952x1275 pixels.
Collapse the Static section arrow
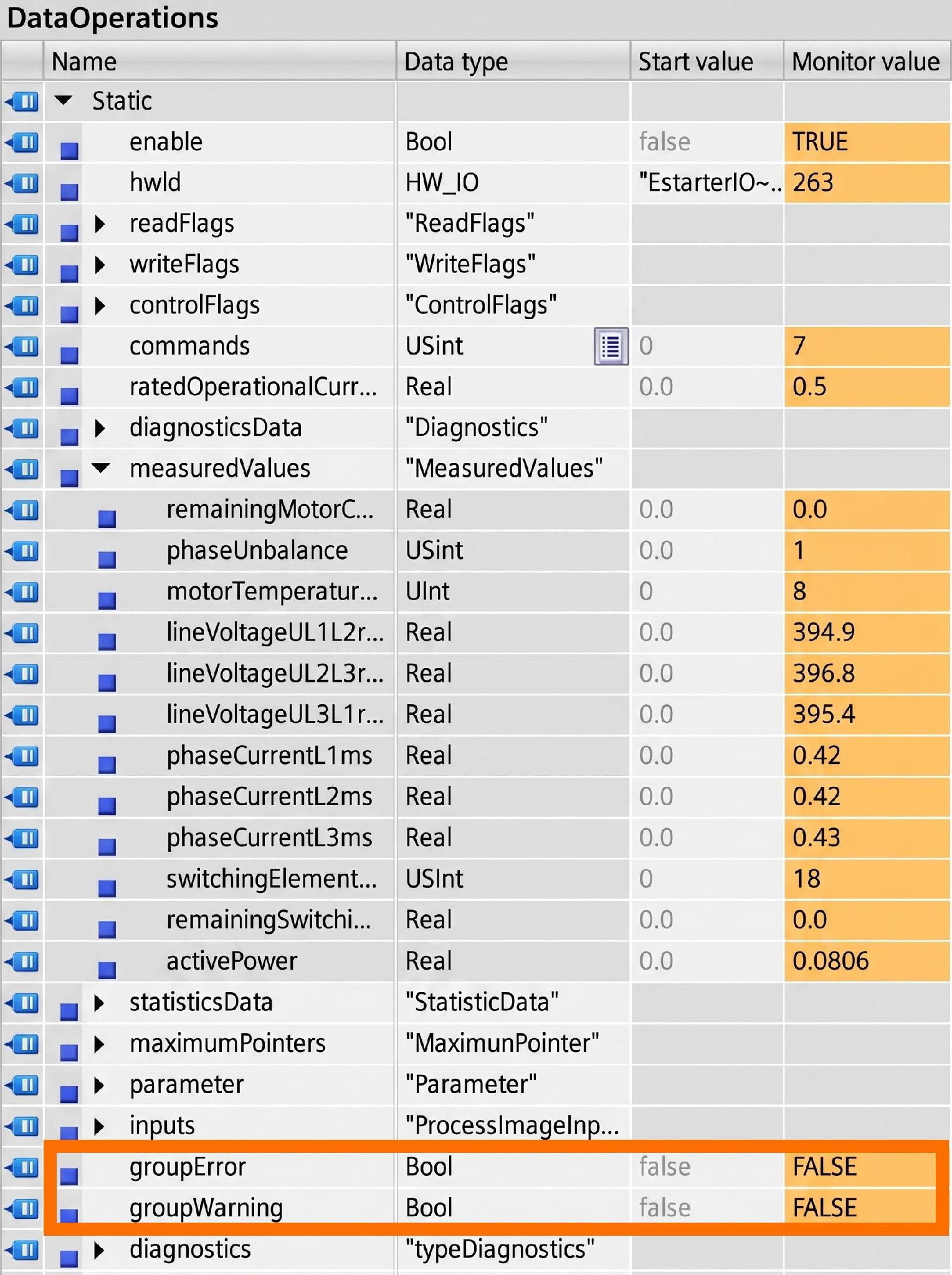point(64,100)
